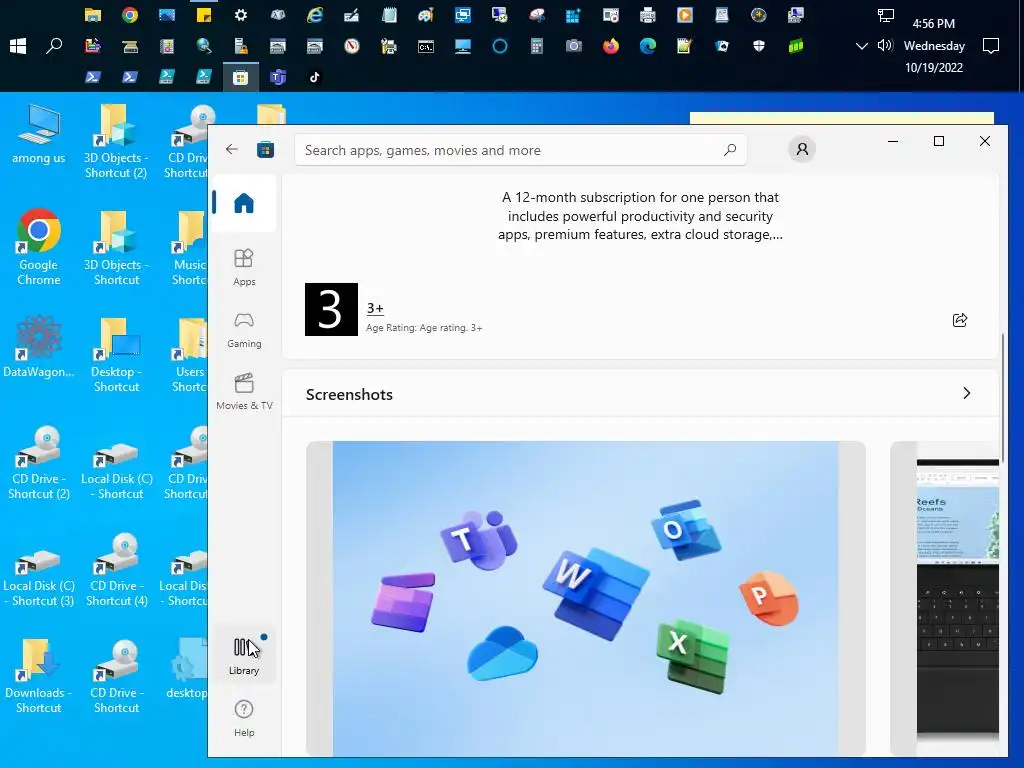Expand the Screenshots section chevron
The width and height of the screenshot is (1024, 768).
coord(967,393)
